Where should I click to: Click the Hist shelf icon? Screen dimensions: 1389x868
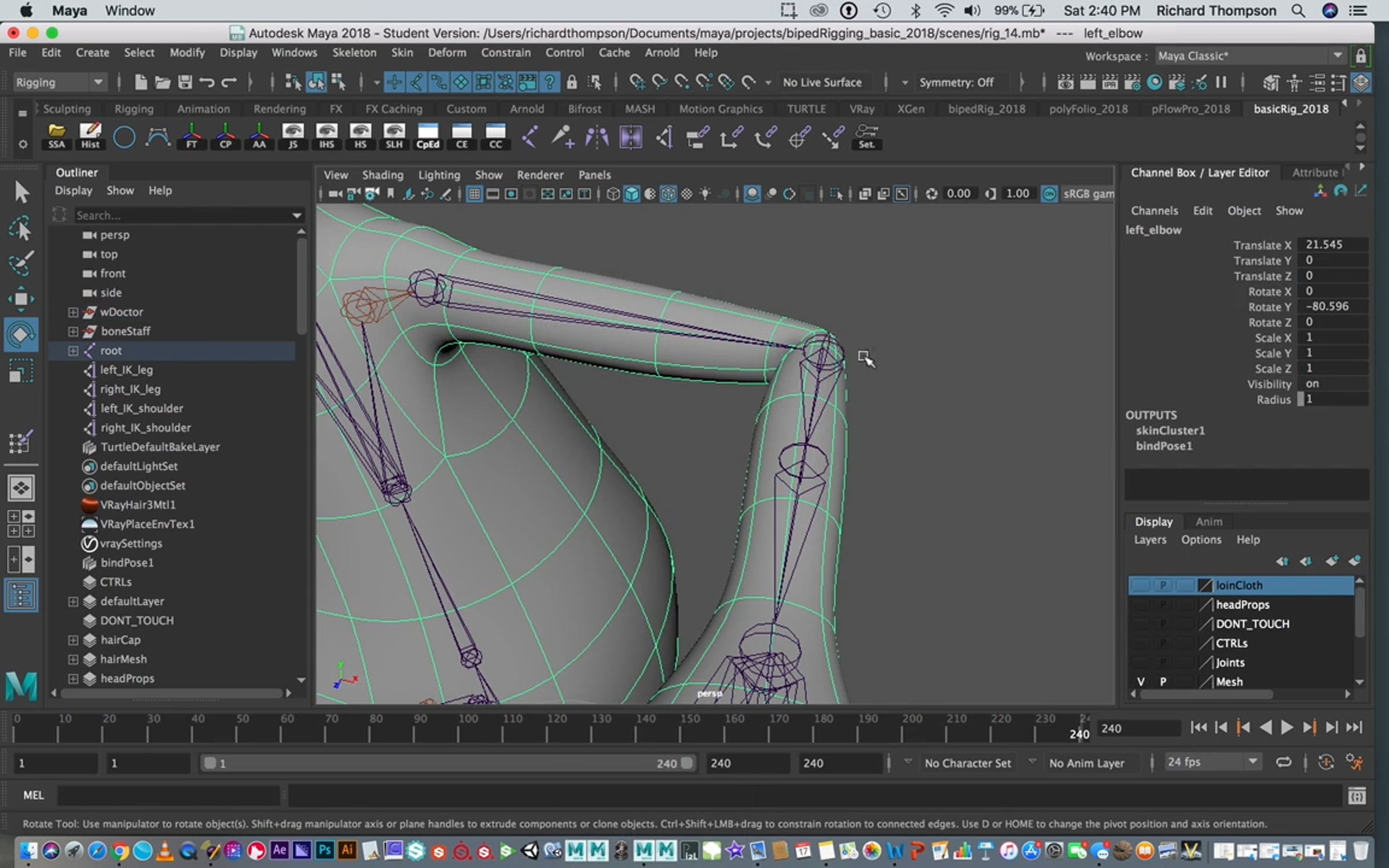pos(90,137)
